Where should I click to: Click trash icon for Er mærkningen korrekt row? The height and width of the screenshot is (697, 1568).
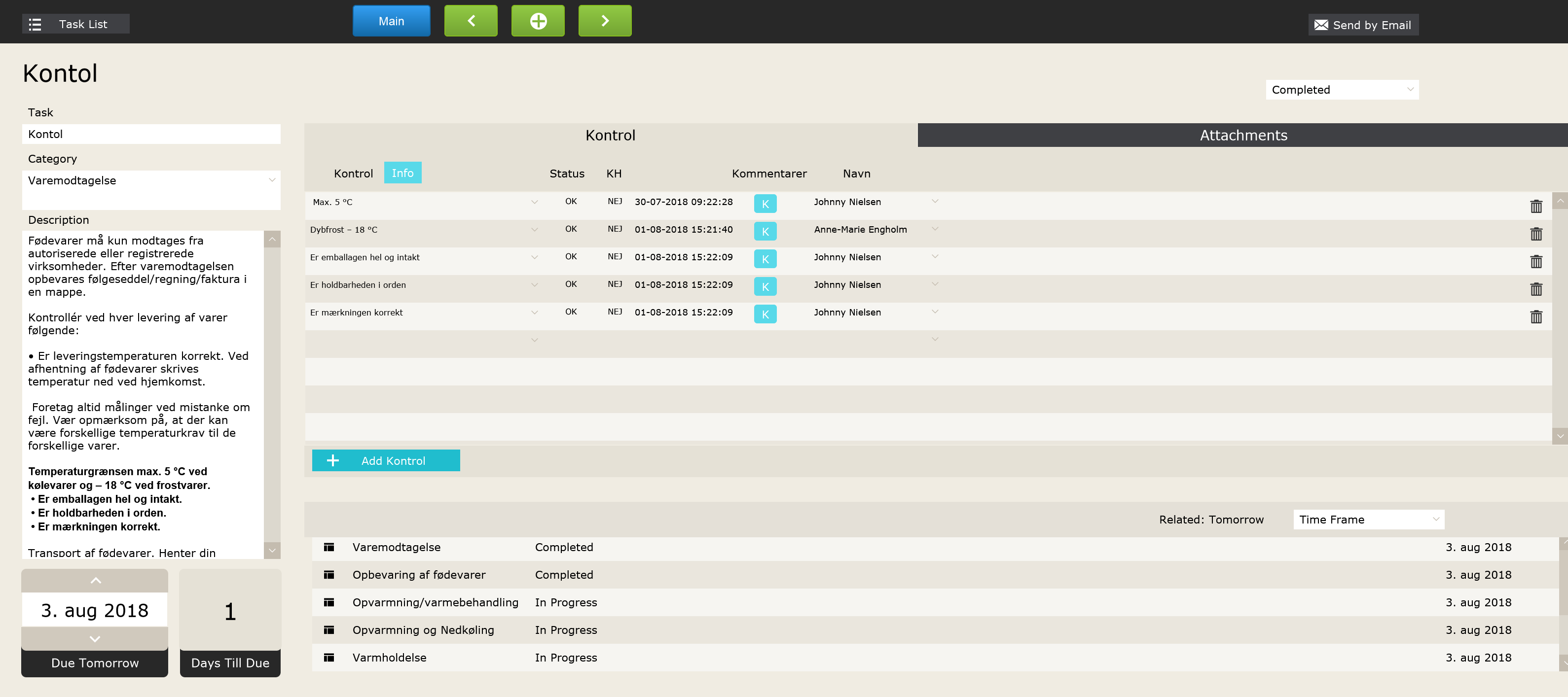(x=1536, y=316)
